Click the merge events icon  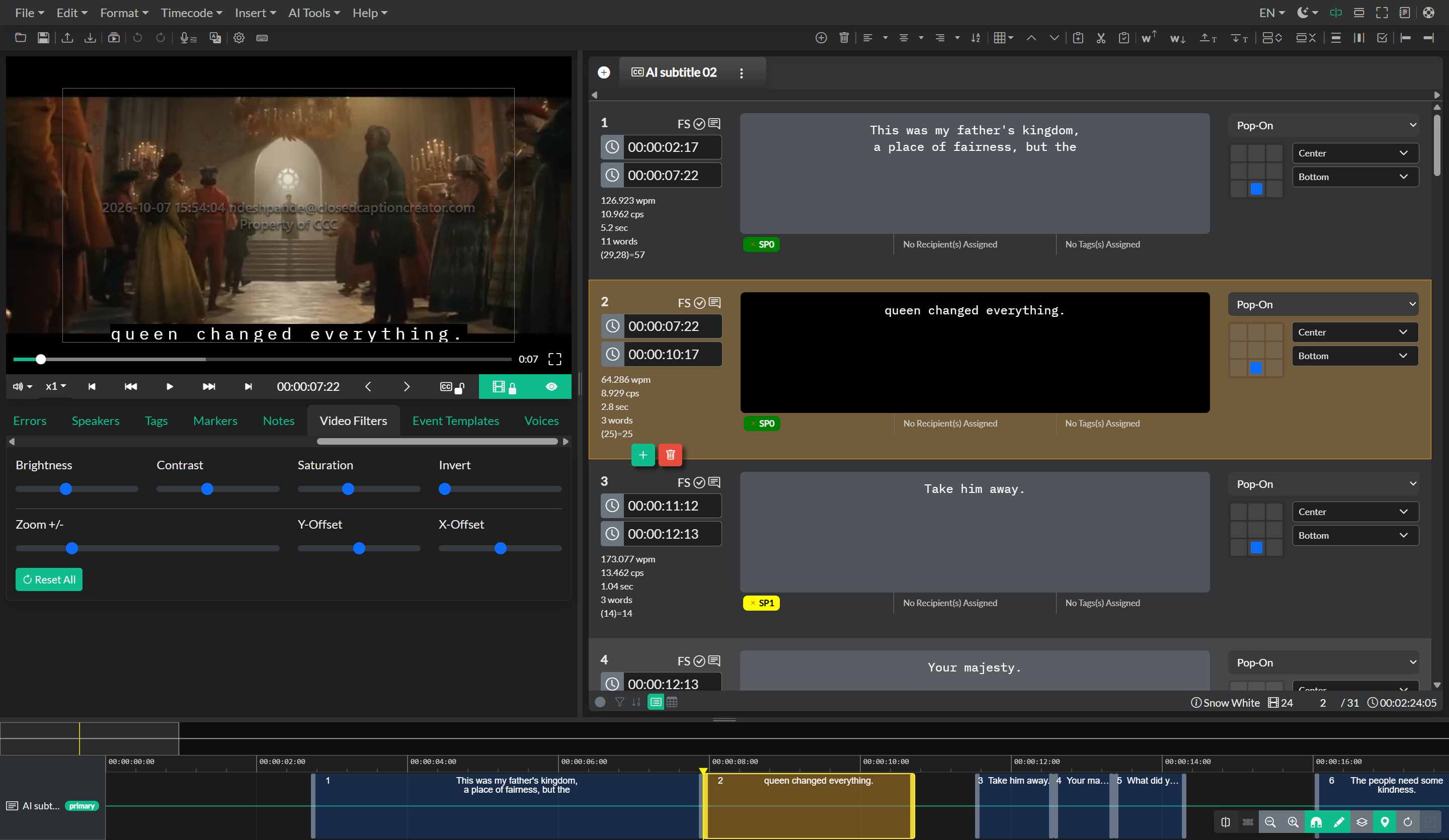1306,38
